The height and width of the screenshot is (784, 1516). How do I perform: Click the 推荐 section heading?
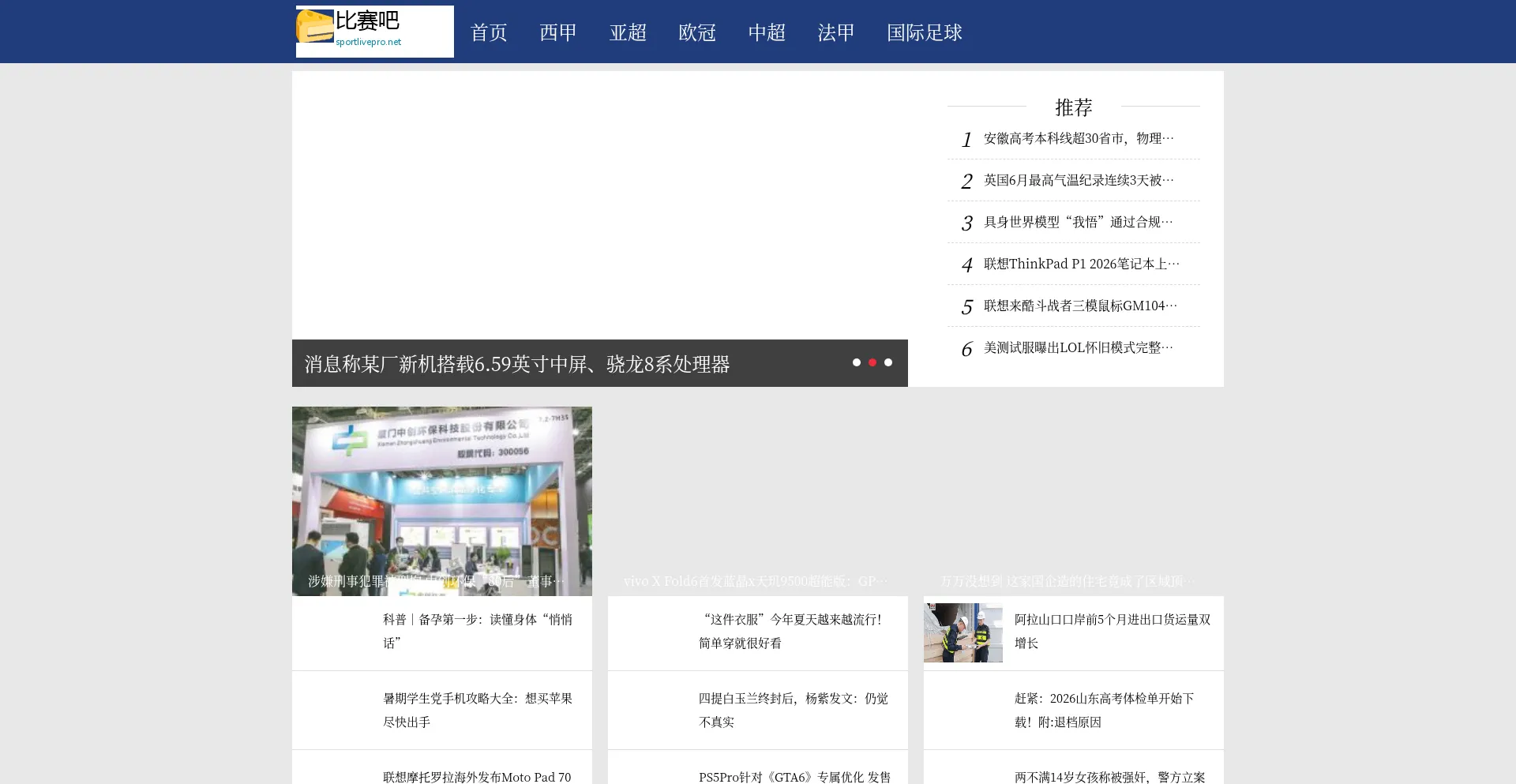pos(1074,107)
